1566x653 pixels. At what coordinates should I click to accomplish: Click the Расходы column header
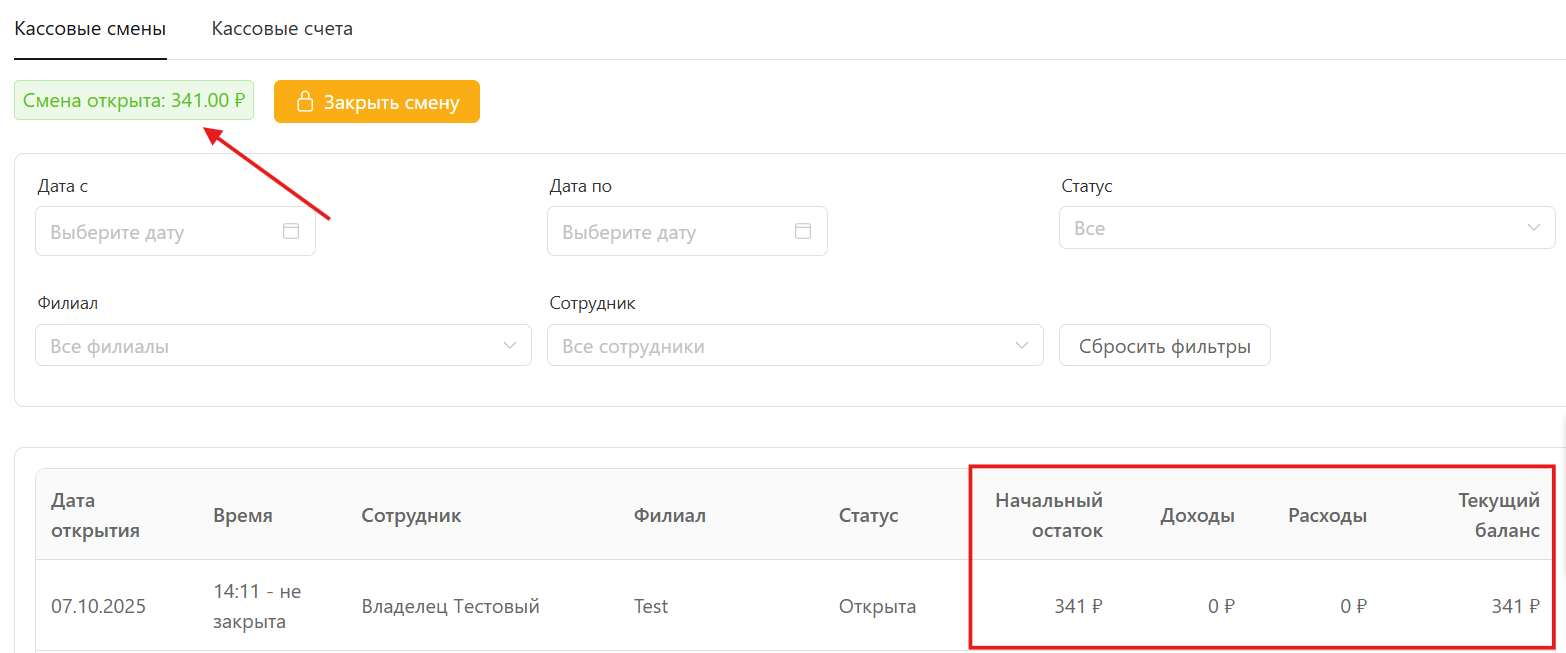point(1327,515)
